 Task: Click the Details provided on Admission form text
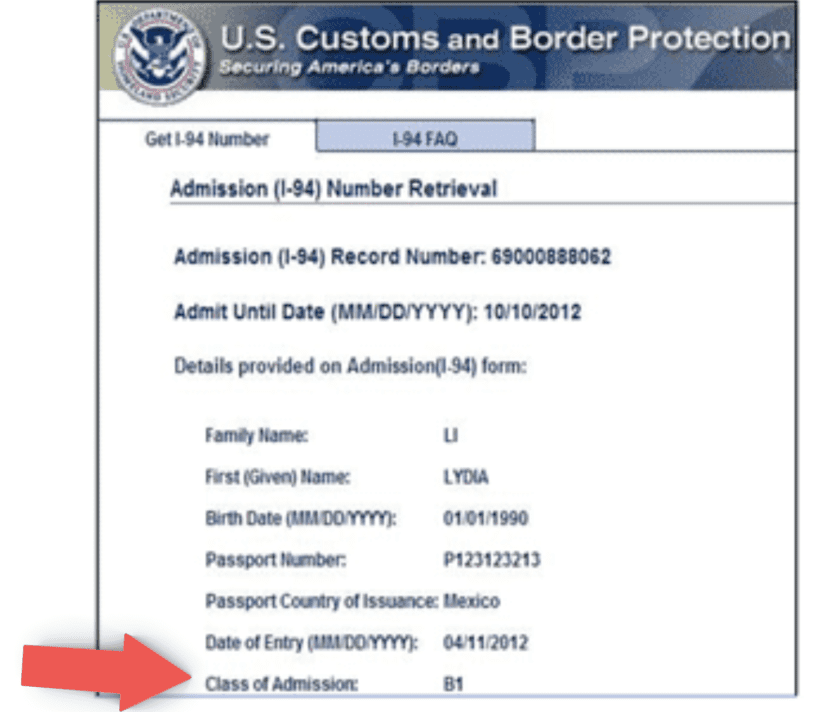coord(350,366)
